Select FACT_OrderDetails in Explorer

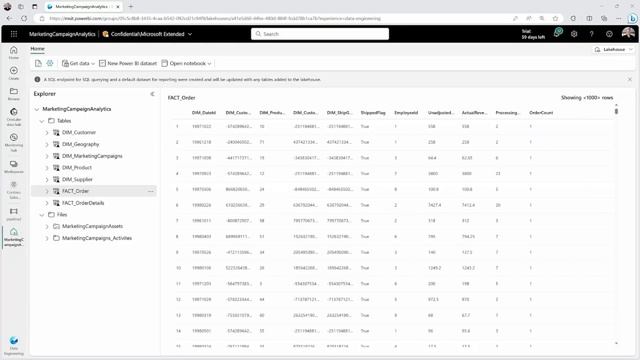[83, 203]
